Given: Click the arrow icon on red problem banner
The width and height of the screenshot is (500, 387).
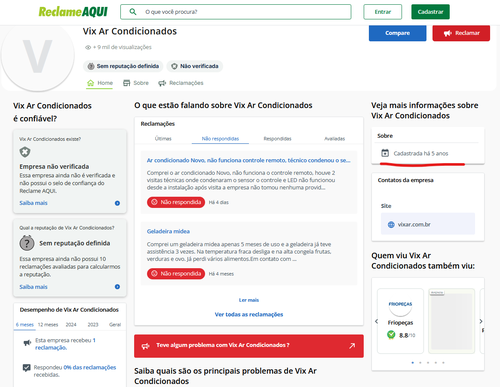Looking at the screenshot, I should pos(352,346).
